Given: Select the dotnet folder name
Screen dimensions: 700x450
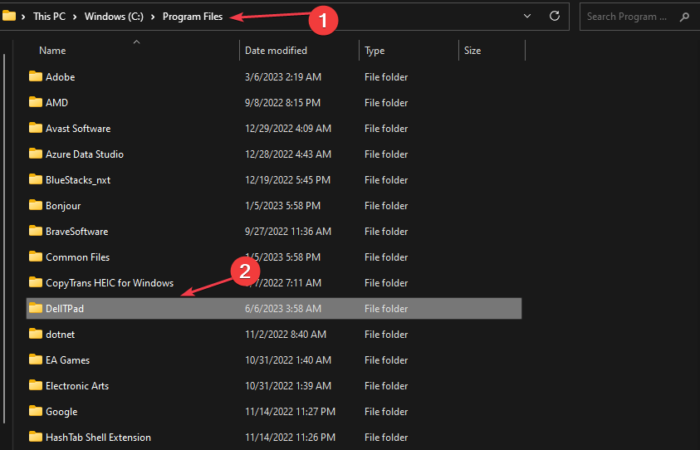Looking at the screenshot, I should (60, 334).
